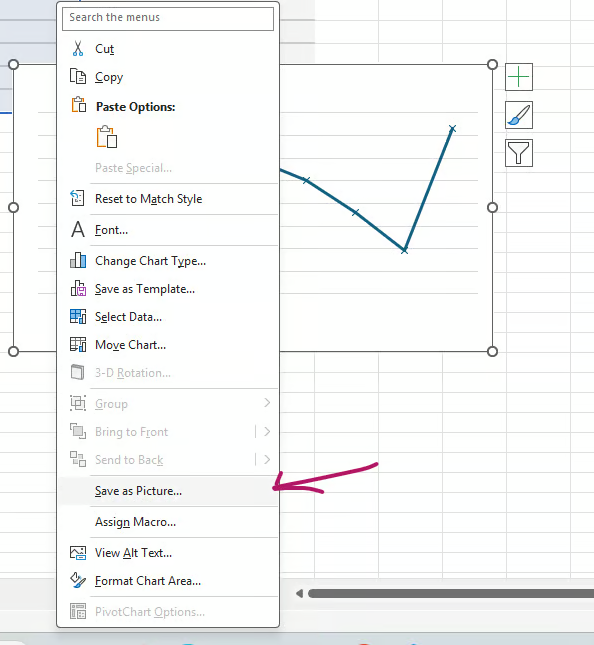
Task: Open Chart Elements plus button
Action: 519,77
